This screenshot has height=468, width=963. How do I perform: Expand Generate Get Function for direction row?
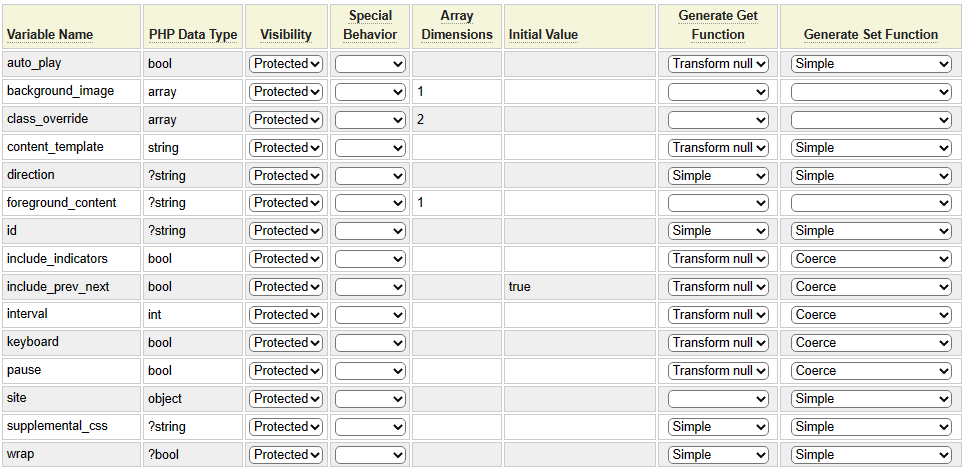click(718, 176)
